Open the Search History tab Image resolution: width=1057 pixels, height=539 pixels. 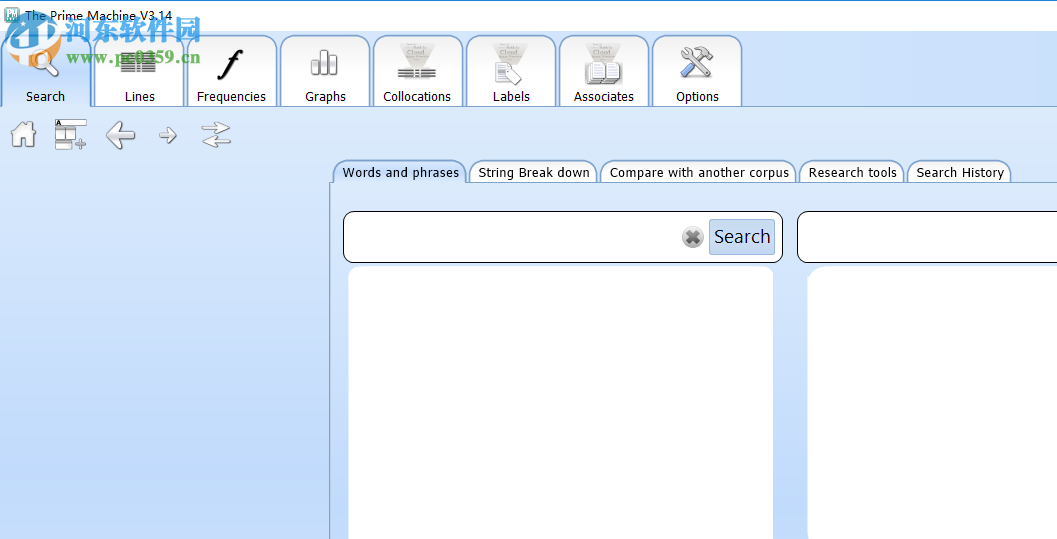pos(960,172)
